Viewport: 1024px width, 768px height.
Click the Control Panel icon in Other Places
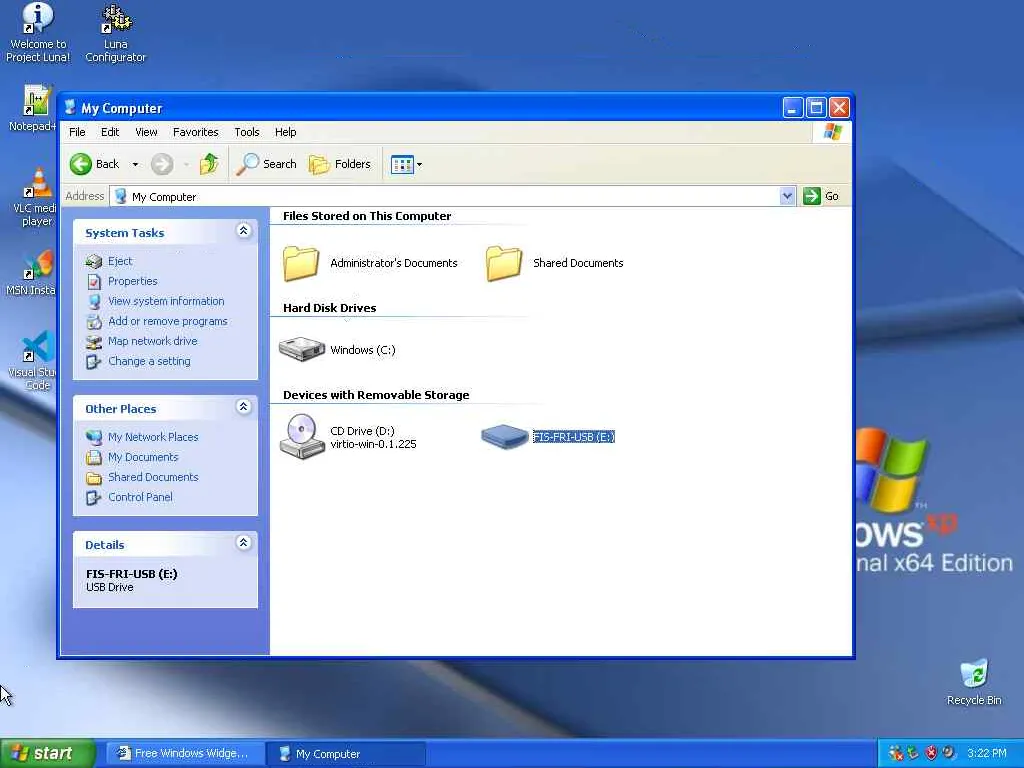click(x=94, y=498)
